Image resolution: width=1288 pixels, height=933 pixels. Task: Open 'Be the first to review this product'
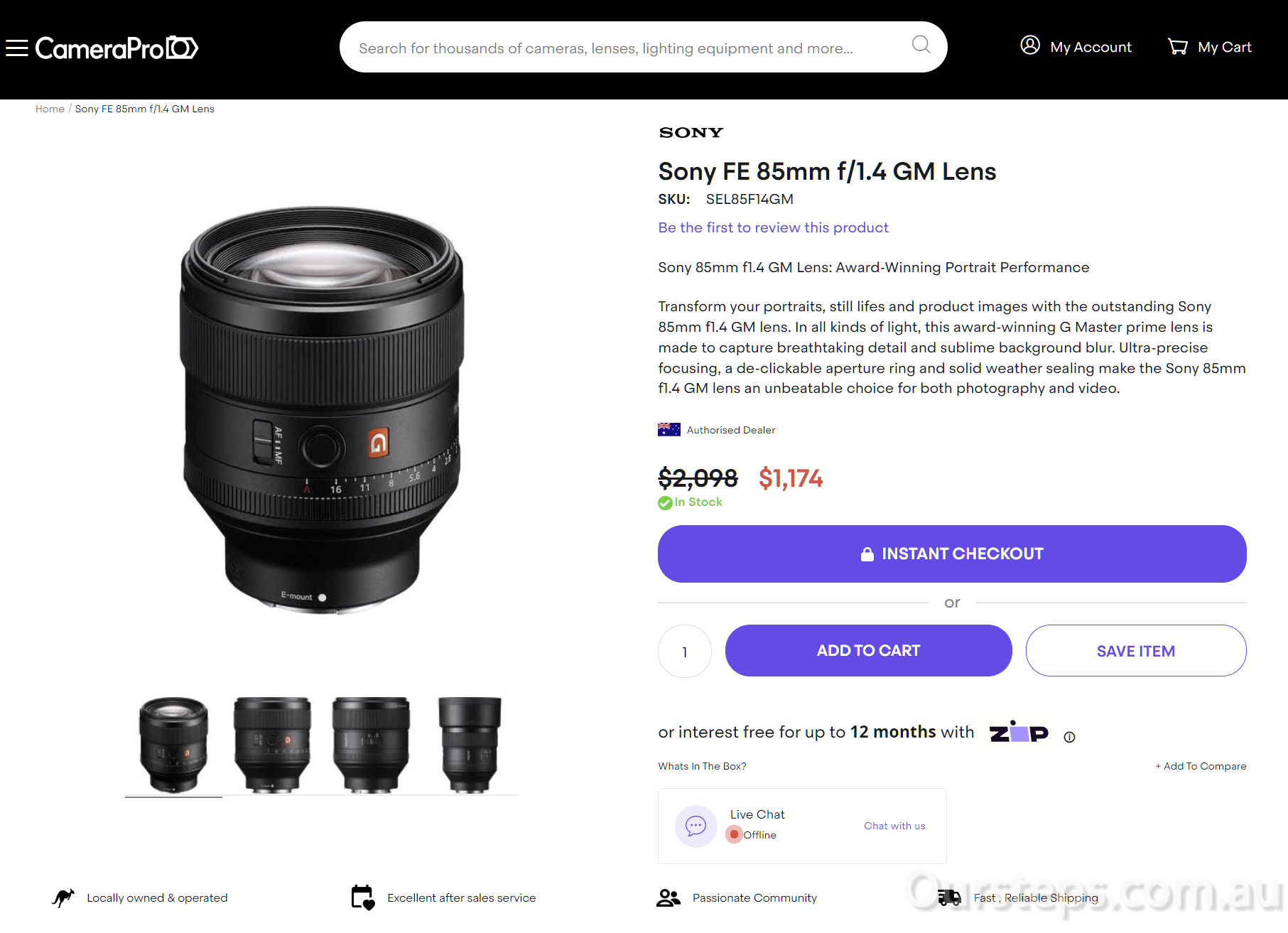(773, 227)
